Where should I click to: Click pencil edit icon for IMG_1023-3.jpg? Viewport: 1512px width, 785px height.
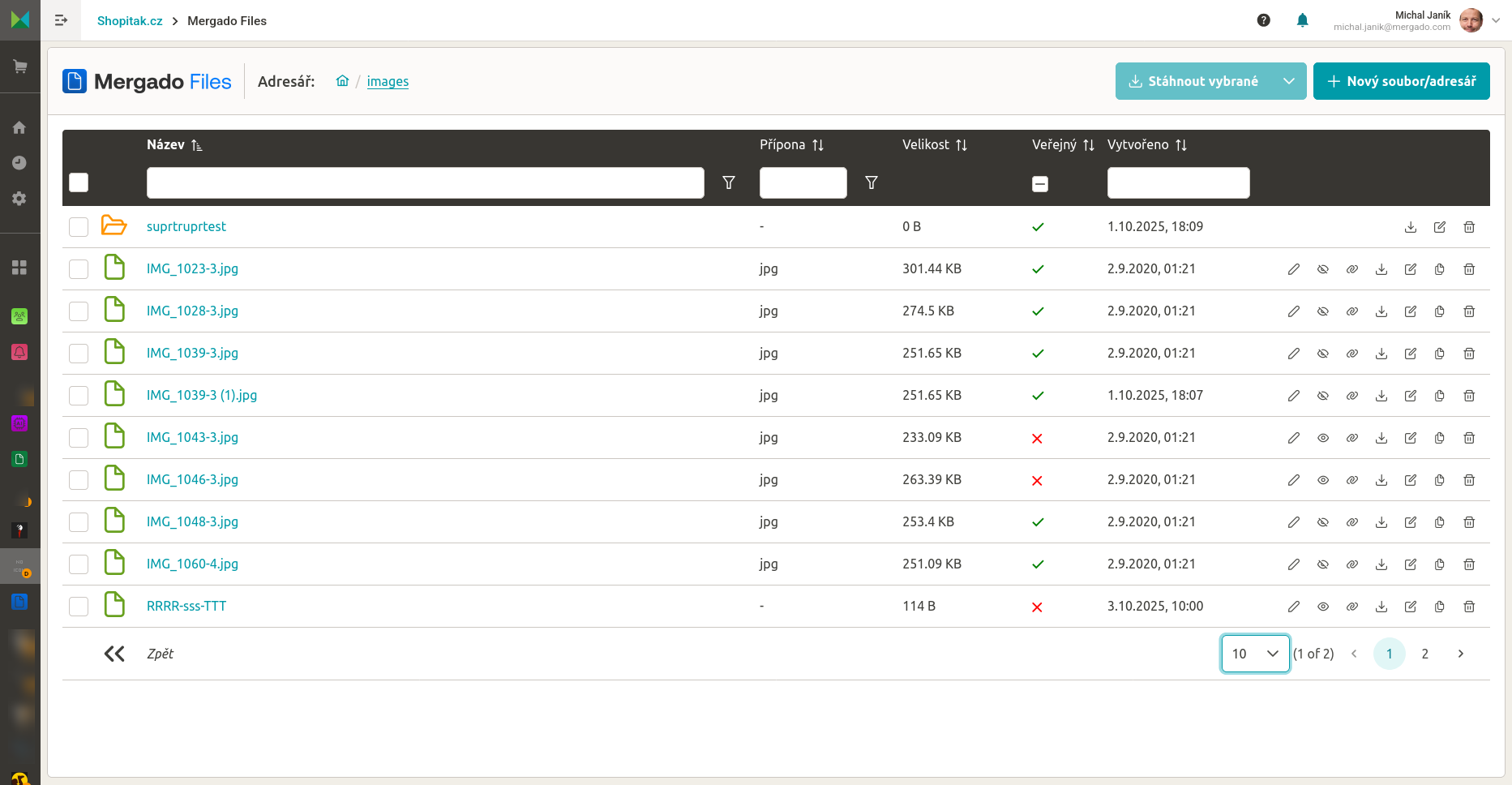click(x=1293, y=269)
